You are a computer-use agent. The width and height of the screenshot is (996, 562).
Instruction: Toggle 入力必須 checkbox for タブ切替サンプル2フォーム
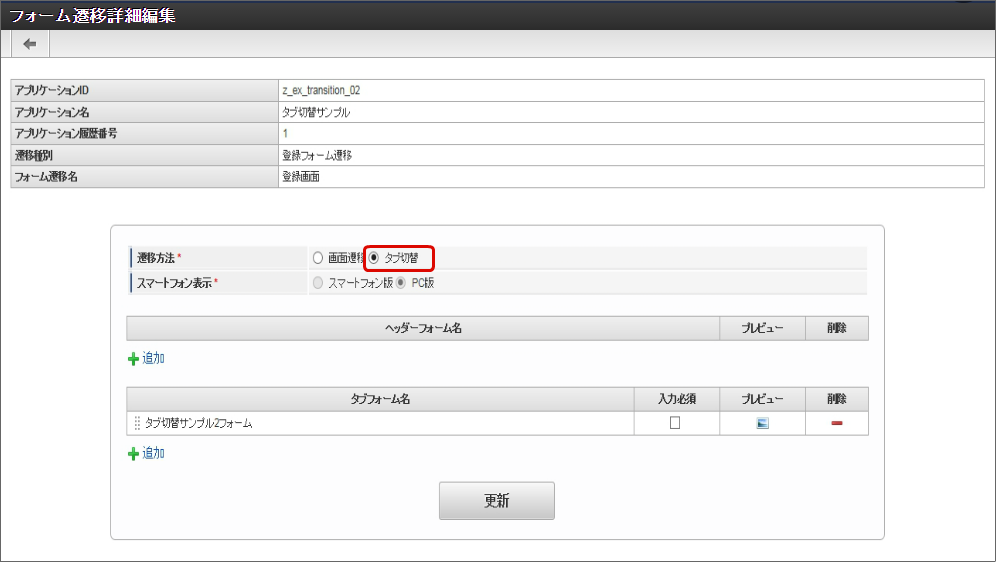tap(675, 423)
